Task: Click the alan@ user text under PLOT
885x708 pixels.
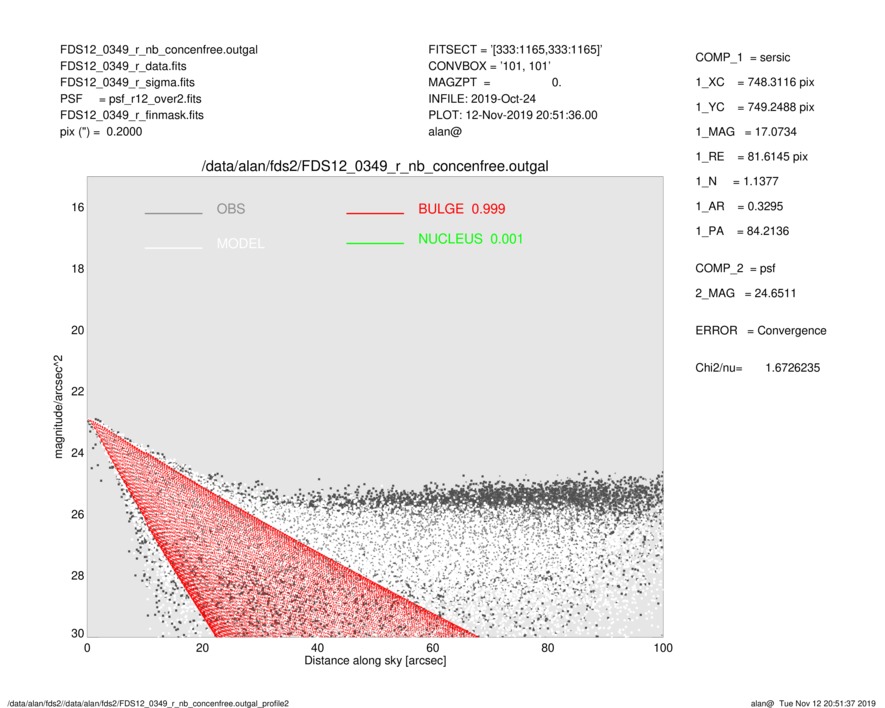Action: [x=445, y=132]
